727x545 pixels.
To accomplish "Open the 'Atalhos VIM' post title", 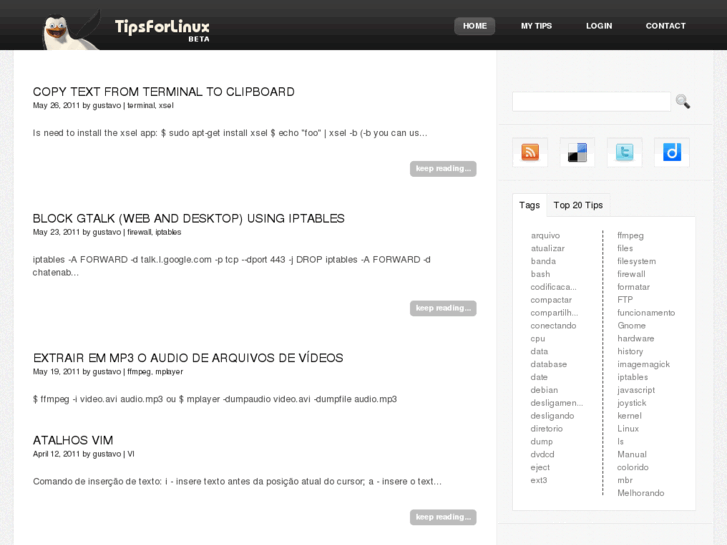I will [x=73, y=440].
